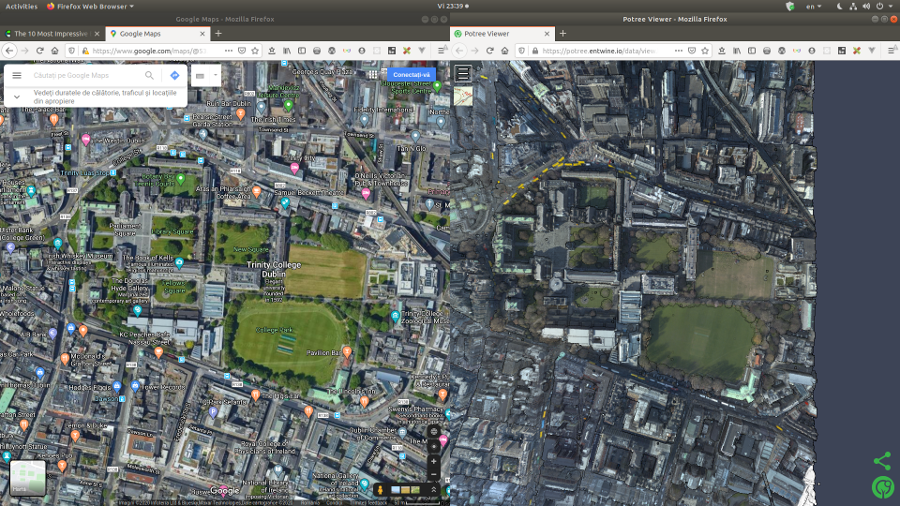Close the Potree Viewer tab
The width and height of the screenshot is (900, 506).
point(546,34)
